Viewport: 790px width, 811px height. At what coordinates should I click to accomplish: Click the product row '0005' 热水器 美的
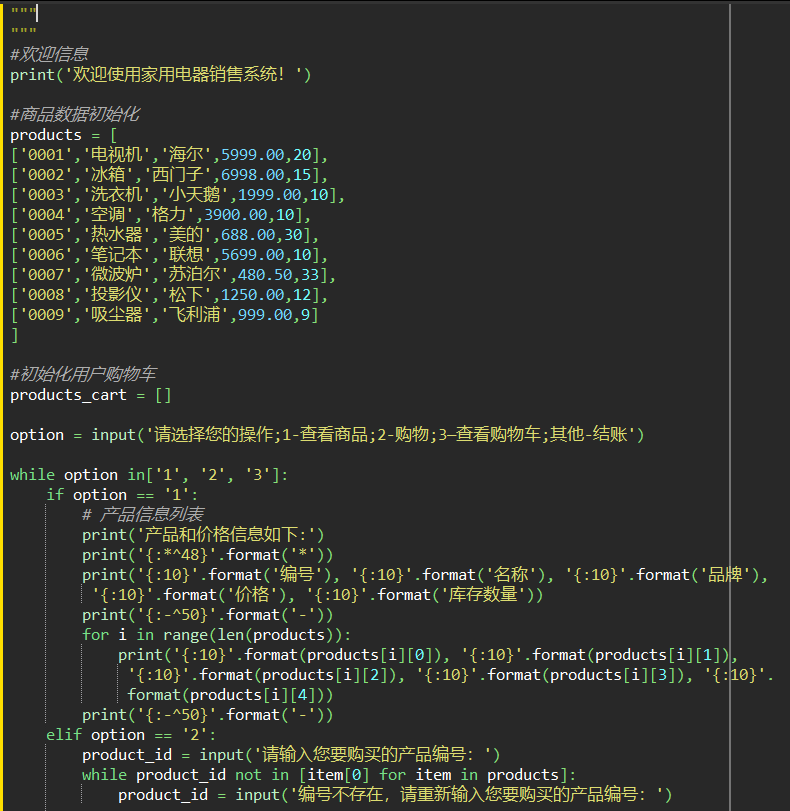point(165,235)
